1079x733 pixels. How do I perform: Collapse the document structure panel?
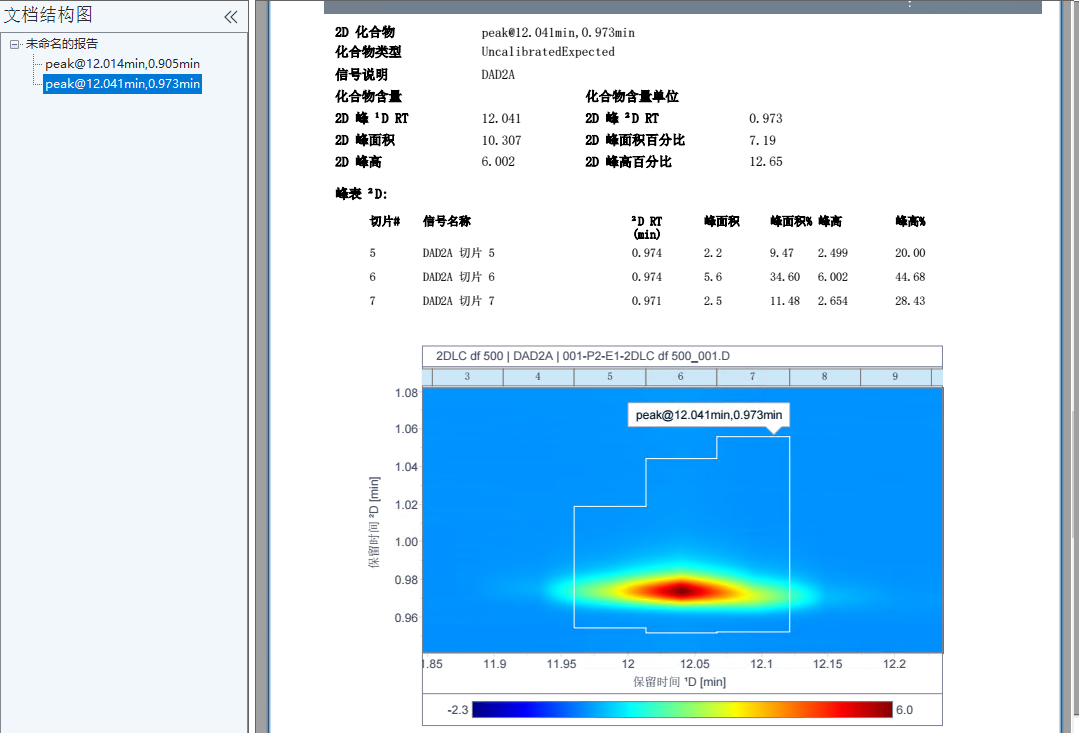[x=231, y=17]
